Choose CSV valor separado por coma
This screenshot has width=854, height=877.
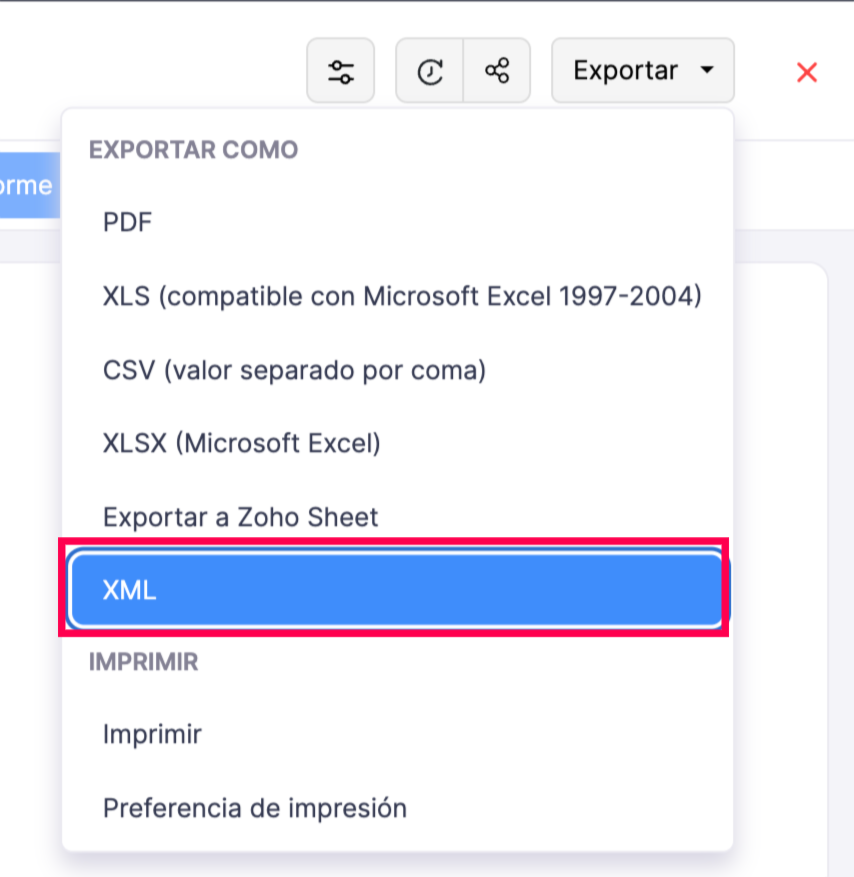pos(294,370)
